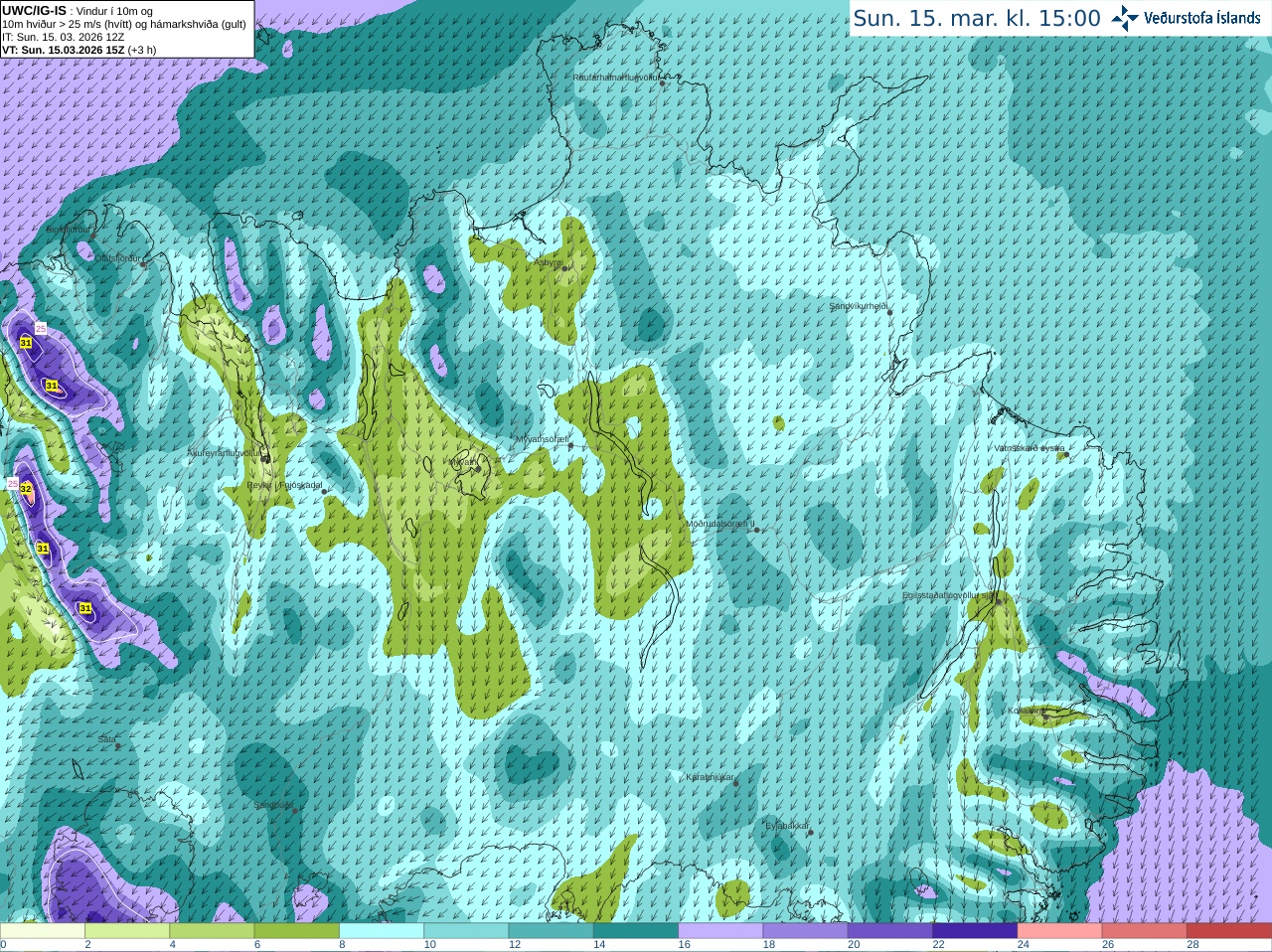
Task: Click the yellow 32 max gust marker
Action: 26,489
